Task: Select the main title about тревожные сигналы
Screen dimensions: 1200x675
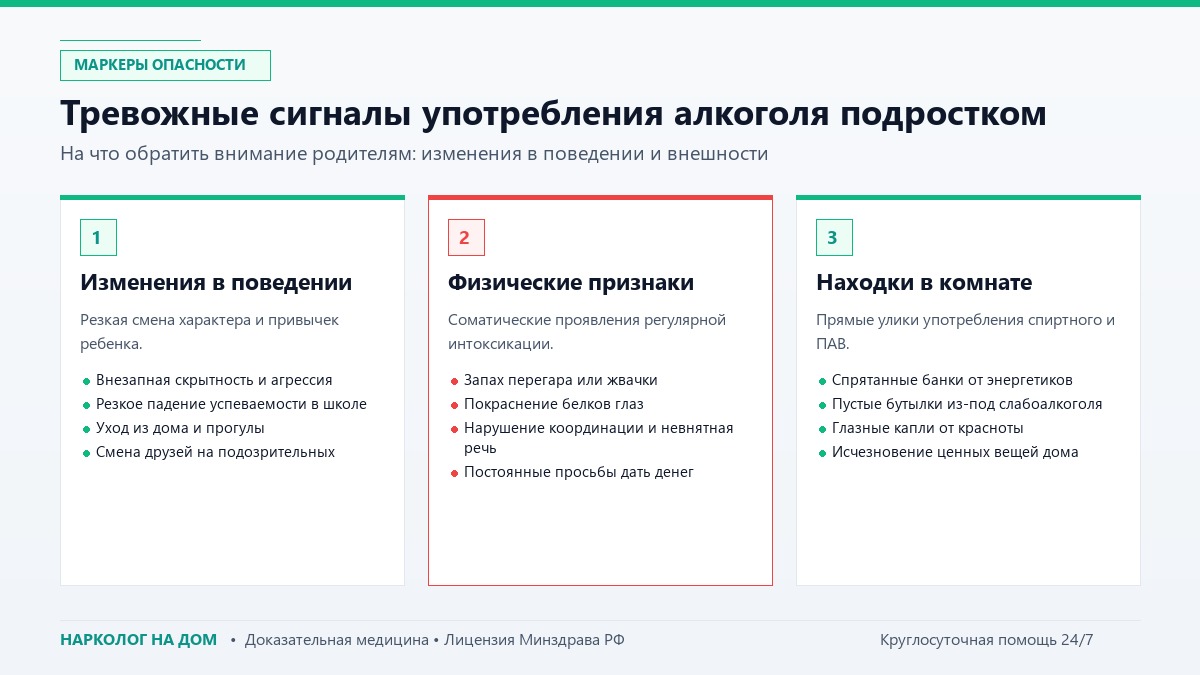Action: coord(553,113)
